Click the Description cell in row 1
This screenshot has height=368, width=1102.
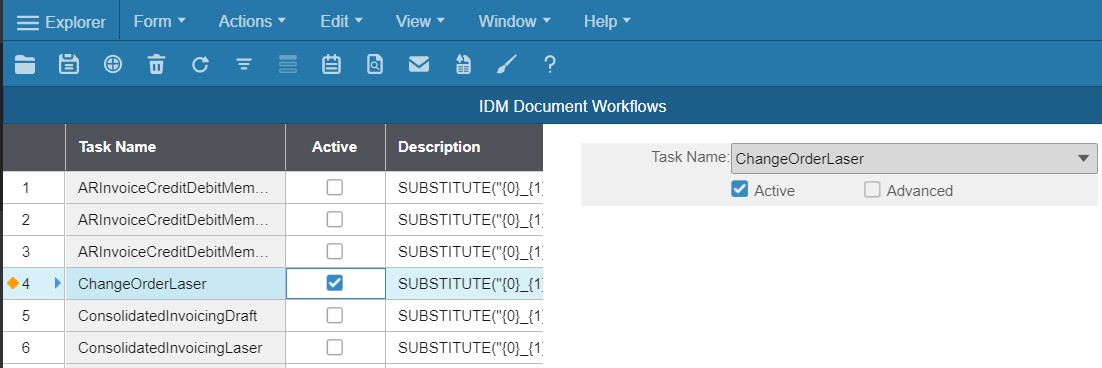click(x=464, y=188)
